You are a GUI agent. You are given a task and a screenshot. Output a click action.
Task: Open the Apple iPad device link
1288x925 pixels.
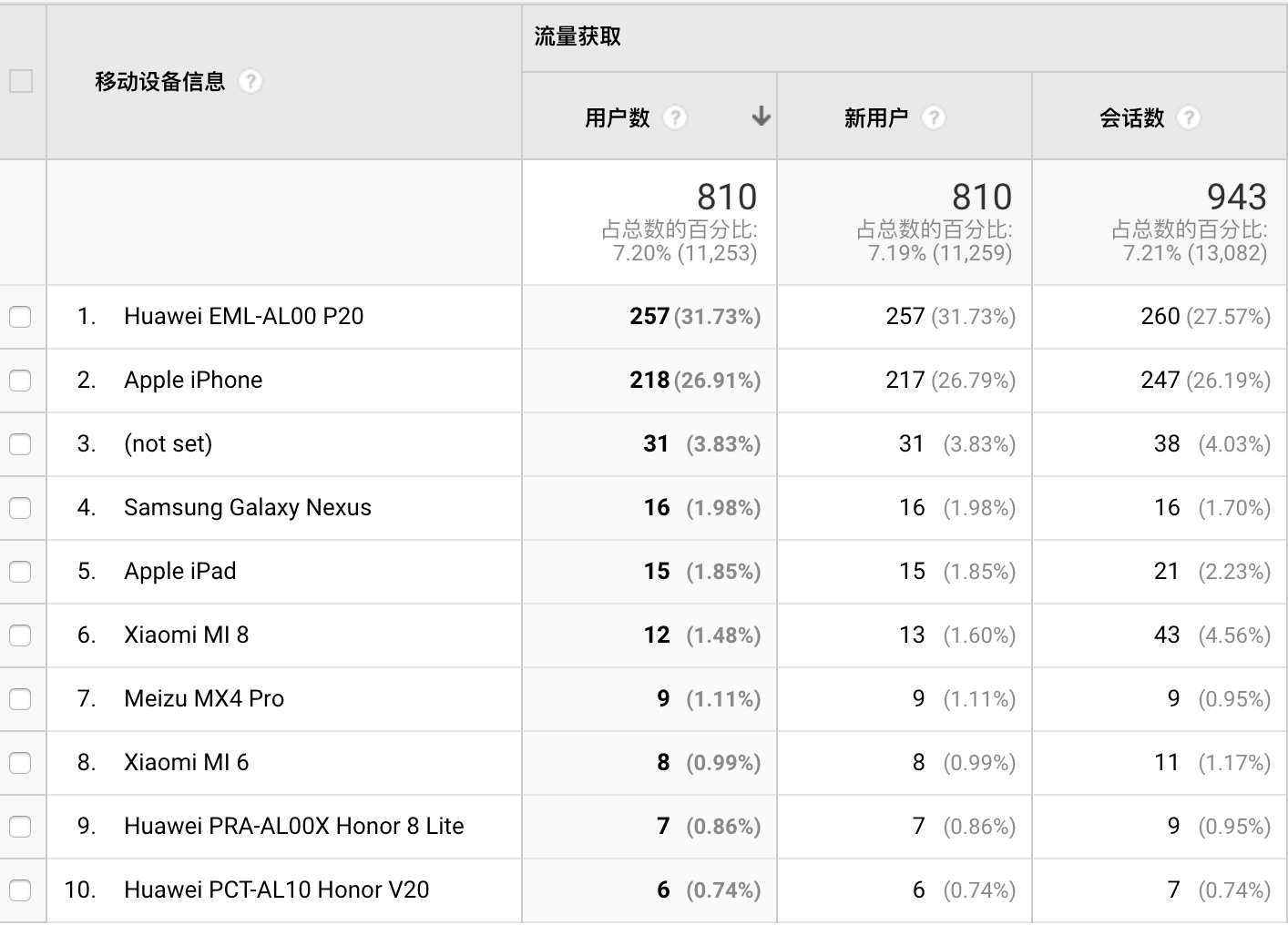click(x=179, y=572)
